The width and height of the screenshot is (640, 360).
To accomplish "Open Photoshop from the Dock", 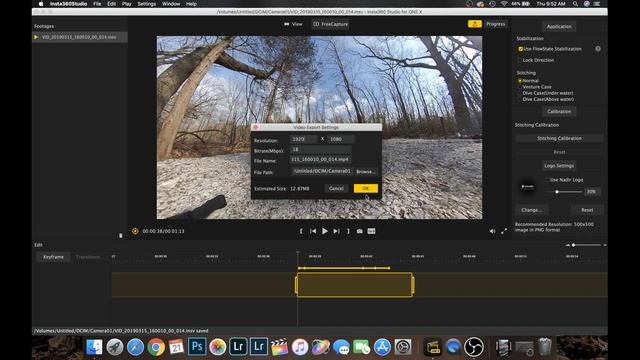I will (x=197, y=347).
